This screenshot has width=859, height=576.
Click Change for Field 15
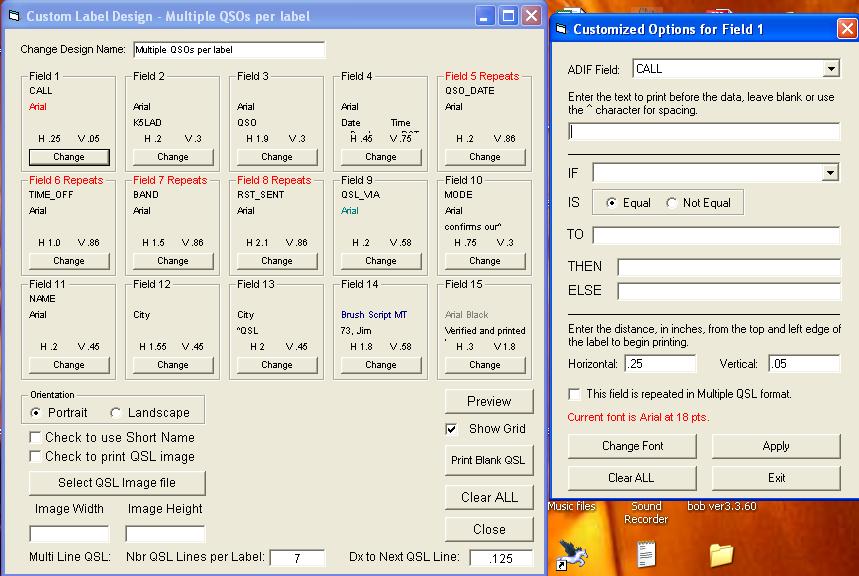pyautogui.click(x=485, y=365)
